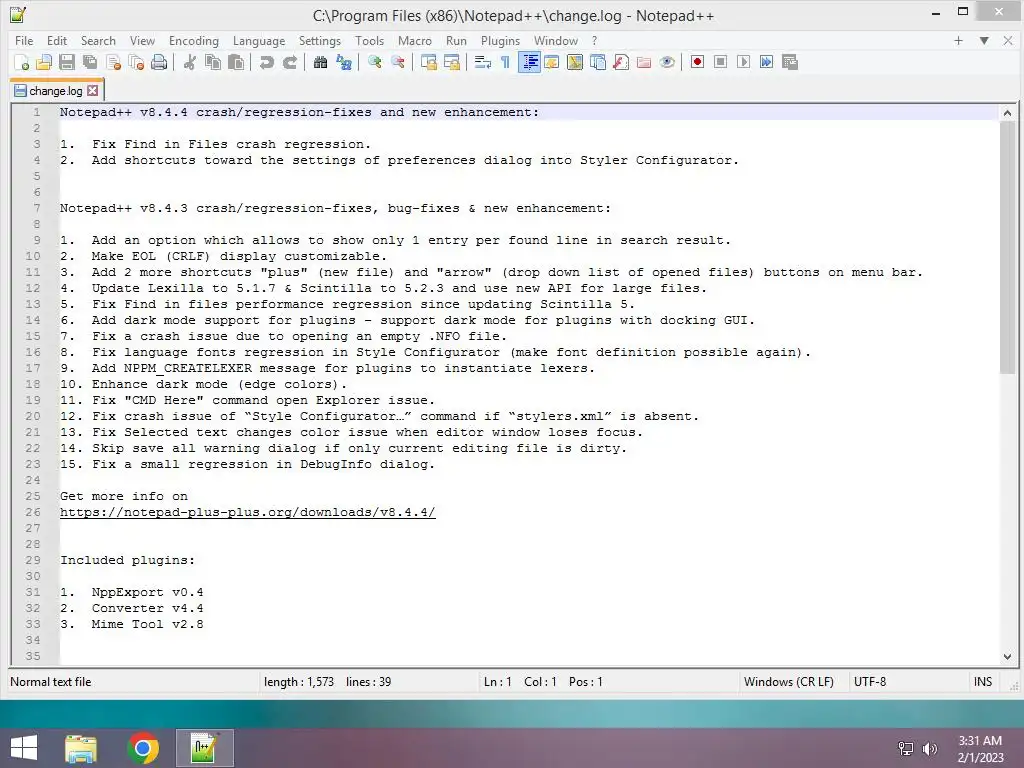Open the drop-down list of opened files arrow
1024x768 pixels.
pyautogui.click(x=984, y=40)
